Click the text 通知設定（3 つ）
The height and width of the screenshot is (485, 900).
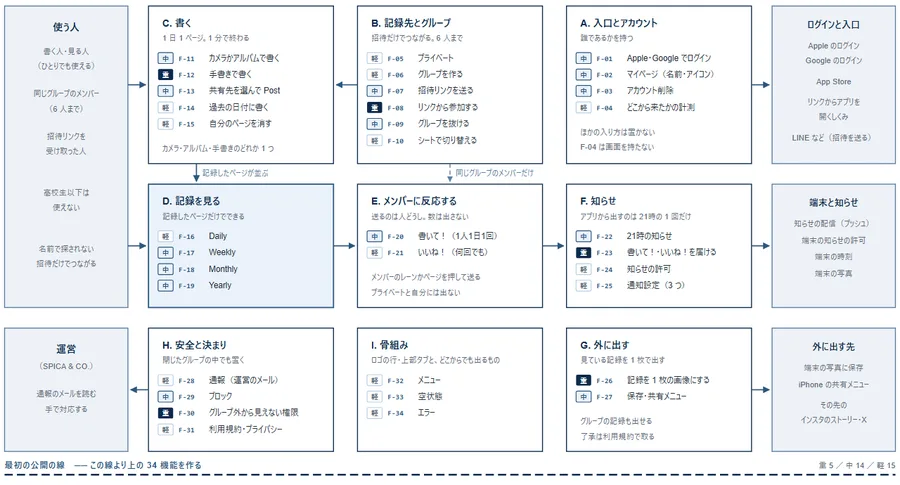[655, 285]
